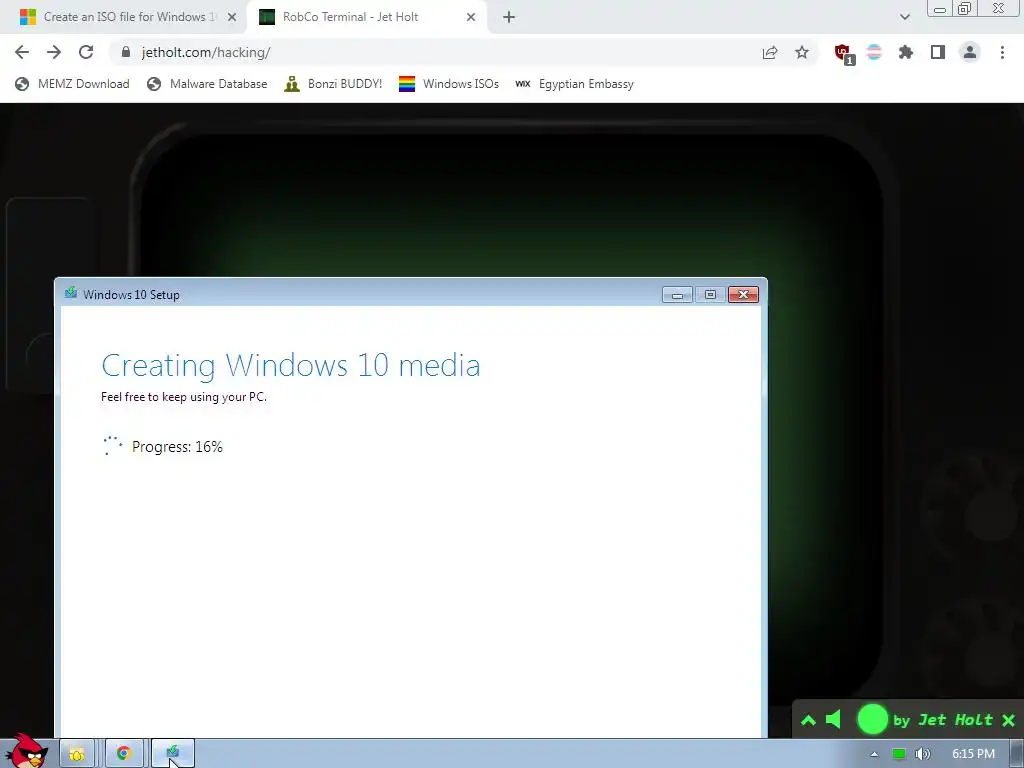Open the volume control in system tray
Image resolution: width=1024 pixels, height=768 pixels.
click(x=922, y=754)
